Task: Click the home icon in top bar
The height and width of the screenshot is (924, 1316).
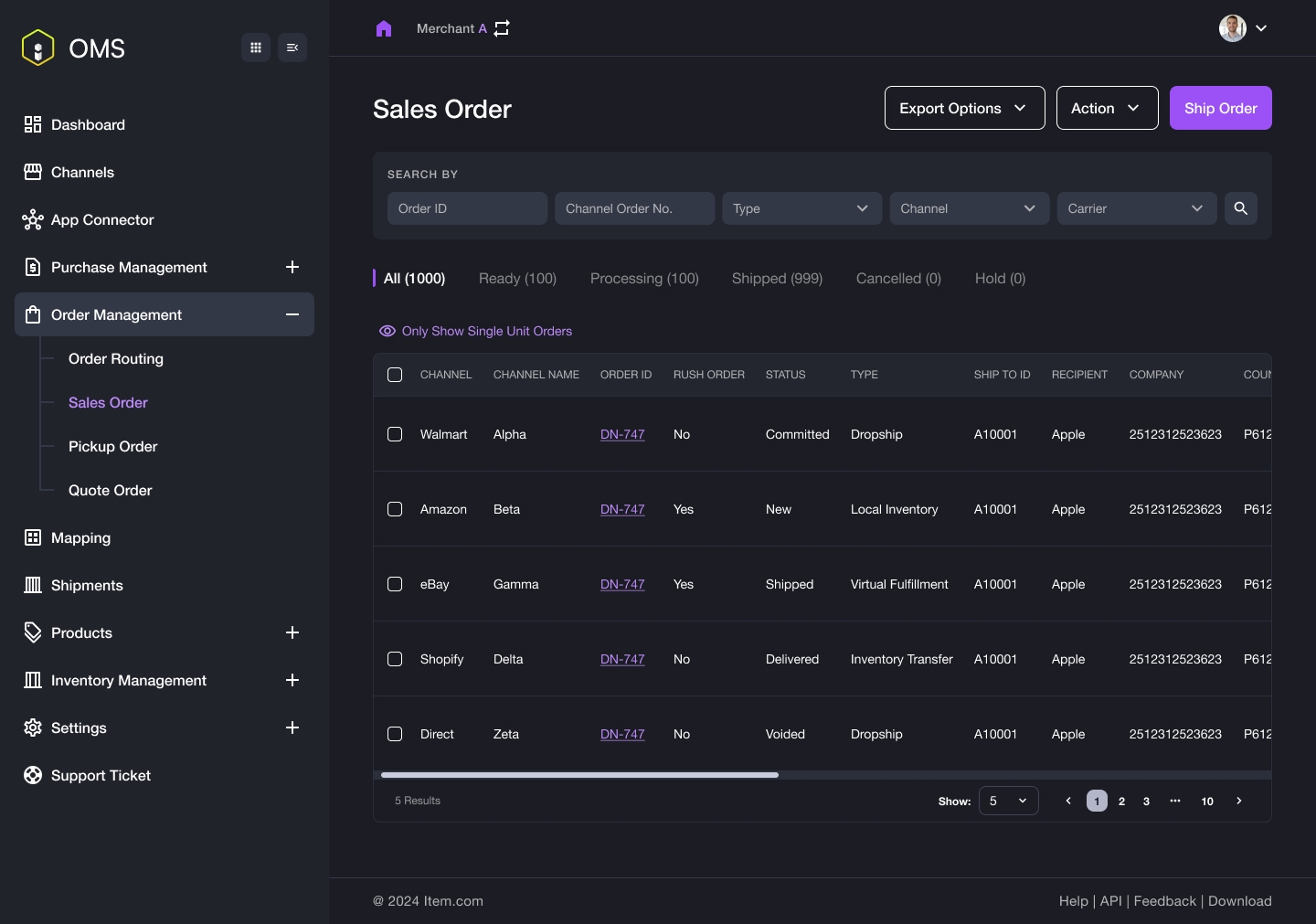Action: coord(384,28)
